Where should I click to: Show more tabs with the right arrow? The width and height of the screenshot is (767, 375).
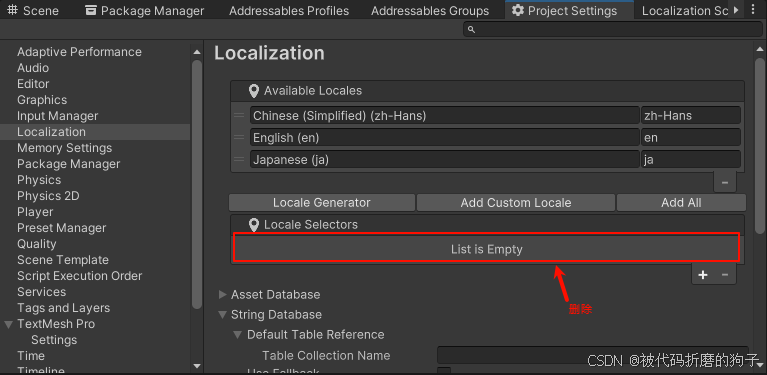click(736, 10)
